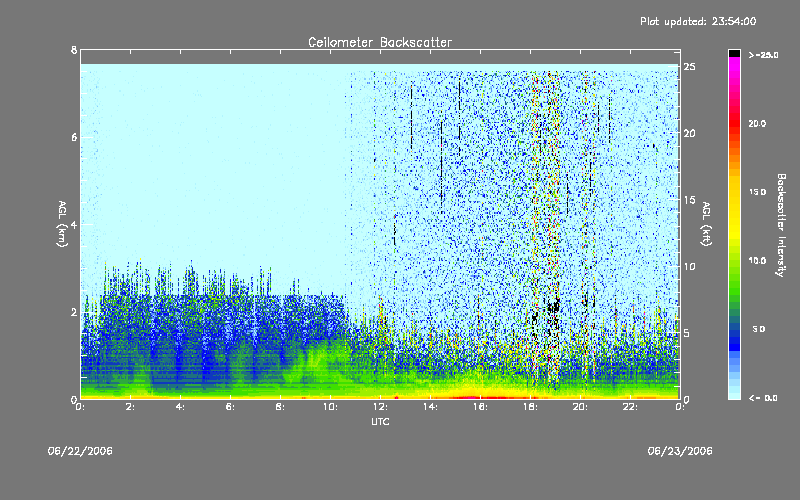
Task: Click the "5" tick on kft axis
Action: tap(687, 333)
